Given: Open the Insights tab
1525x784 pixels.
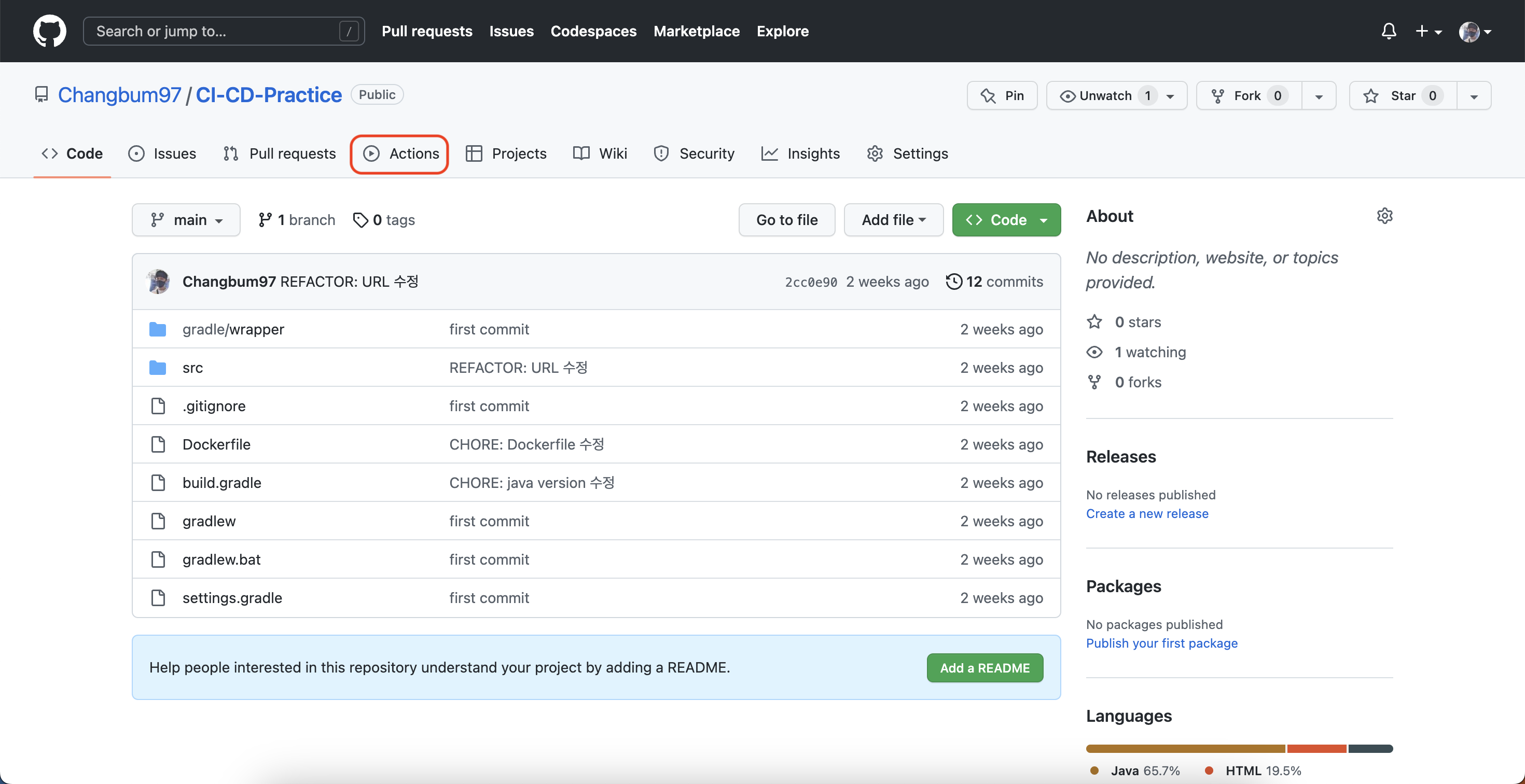Looking at the screenshot, I should (x=800, y=154).
